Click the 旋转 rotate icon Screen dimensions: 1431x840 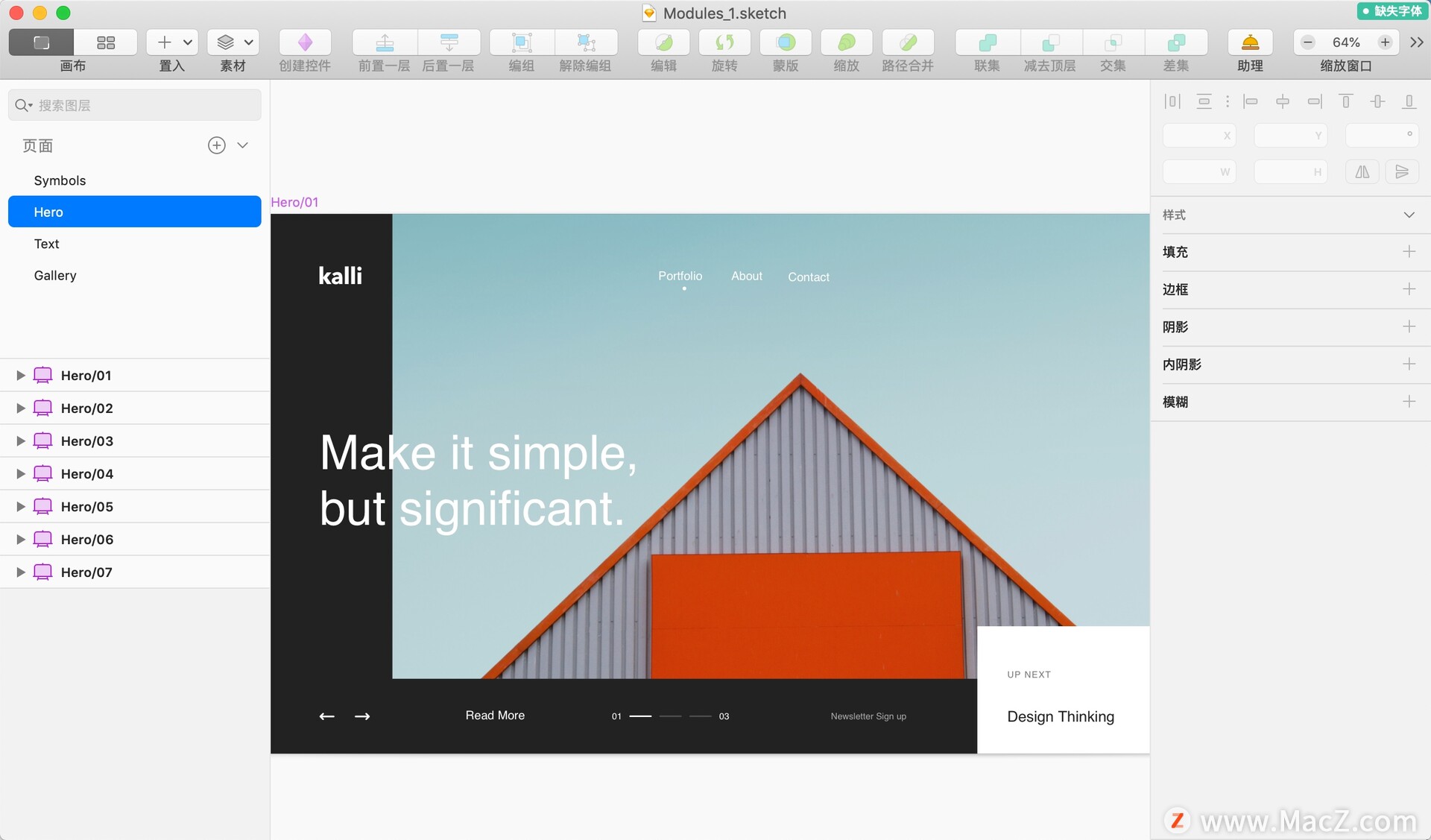pyautogui.click(x=724, y=42)
